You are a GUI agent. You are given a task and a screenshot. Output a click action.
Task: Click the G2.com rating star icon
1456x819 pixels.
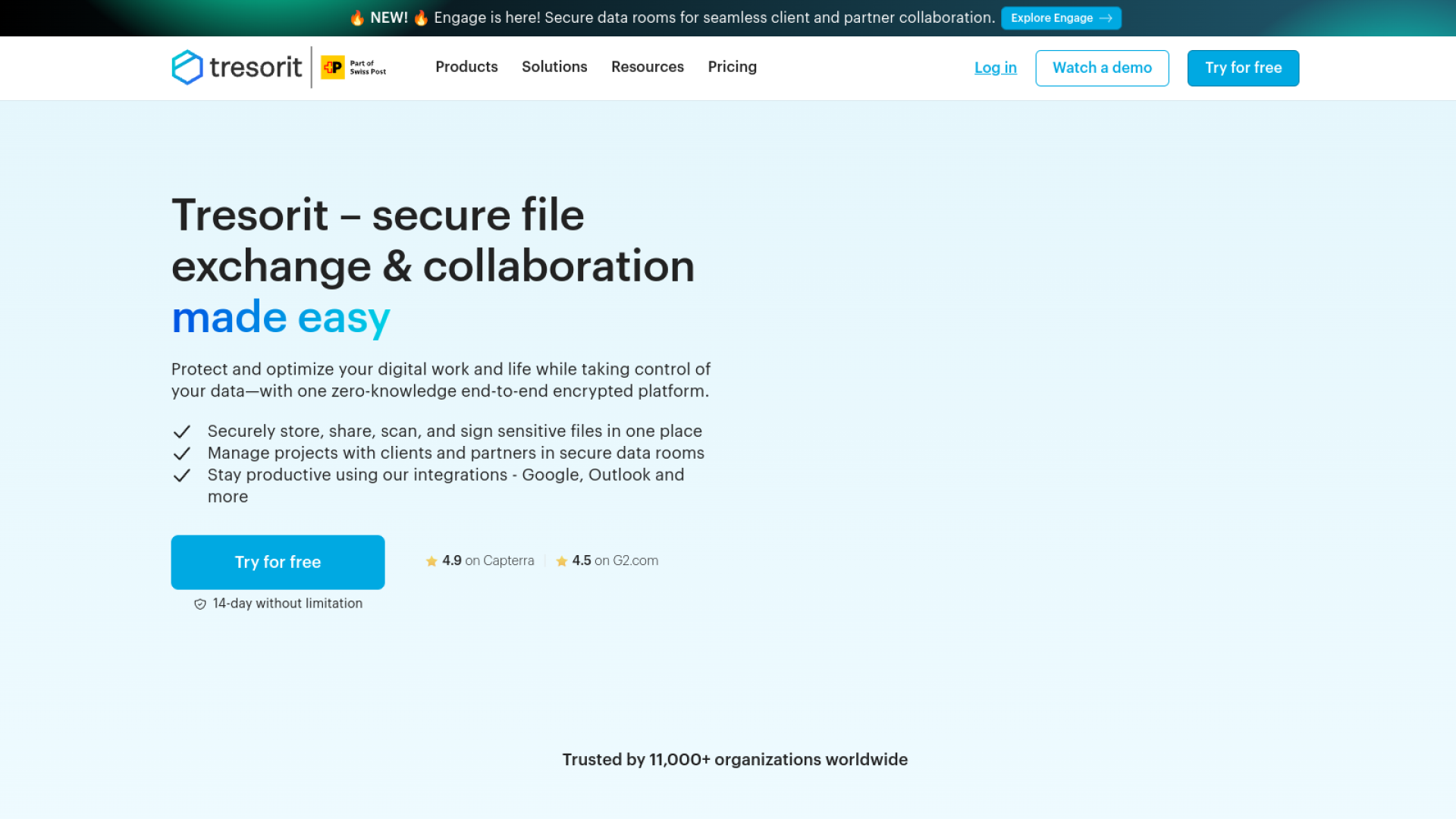(x=562, y=561)
